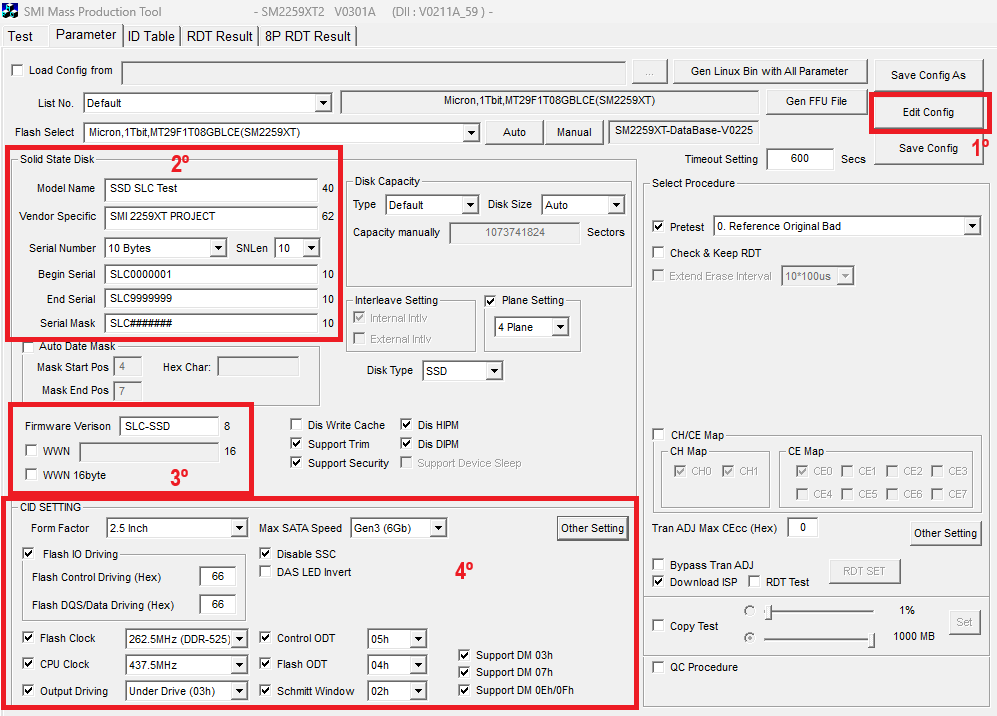Viewport: 997px width, 716px height.
Task: Open the Output Driving dropdown
Action: coord(239,691)
